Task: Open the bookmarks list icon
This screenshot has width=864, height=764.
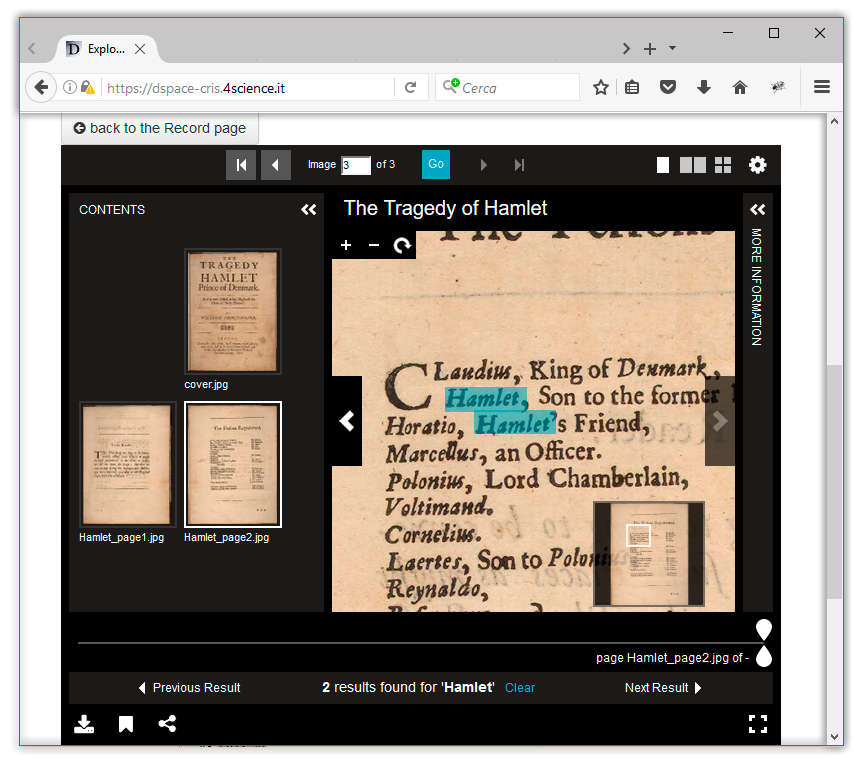Action: pyautogui.click(x=632, y=87)
